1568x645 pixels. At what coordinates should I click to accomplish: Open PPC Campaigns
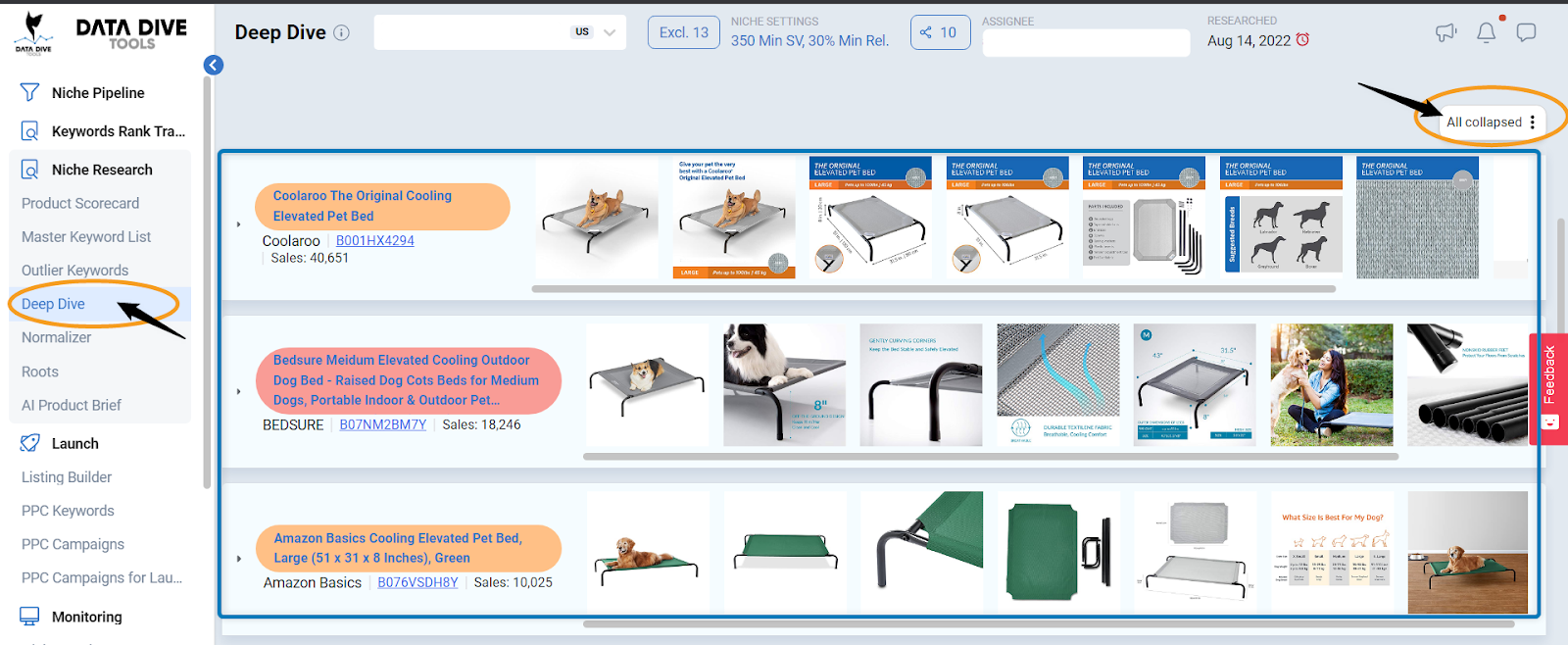pyautogui.click(x=73, y=544)
